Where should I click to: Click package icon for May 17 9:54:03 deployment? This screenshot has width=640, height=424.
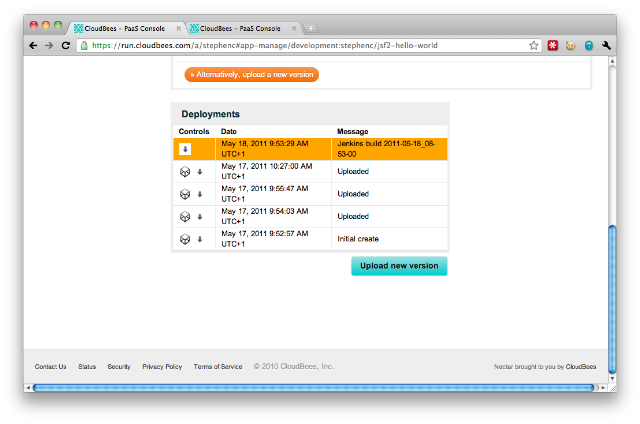pyautogui.click(x=185, y=217)
